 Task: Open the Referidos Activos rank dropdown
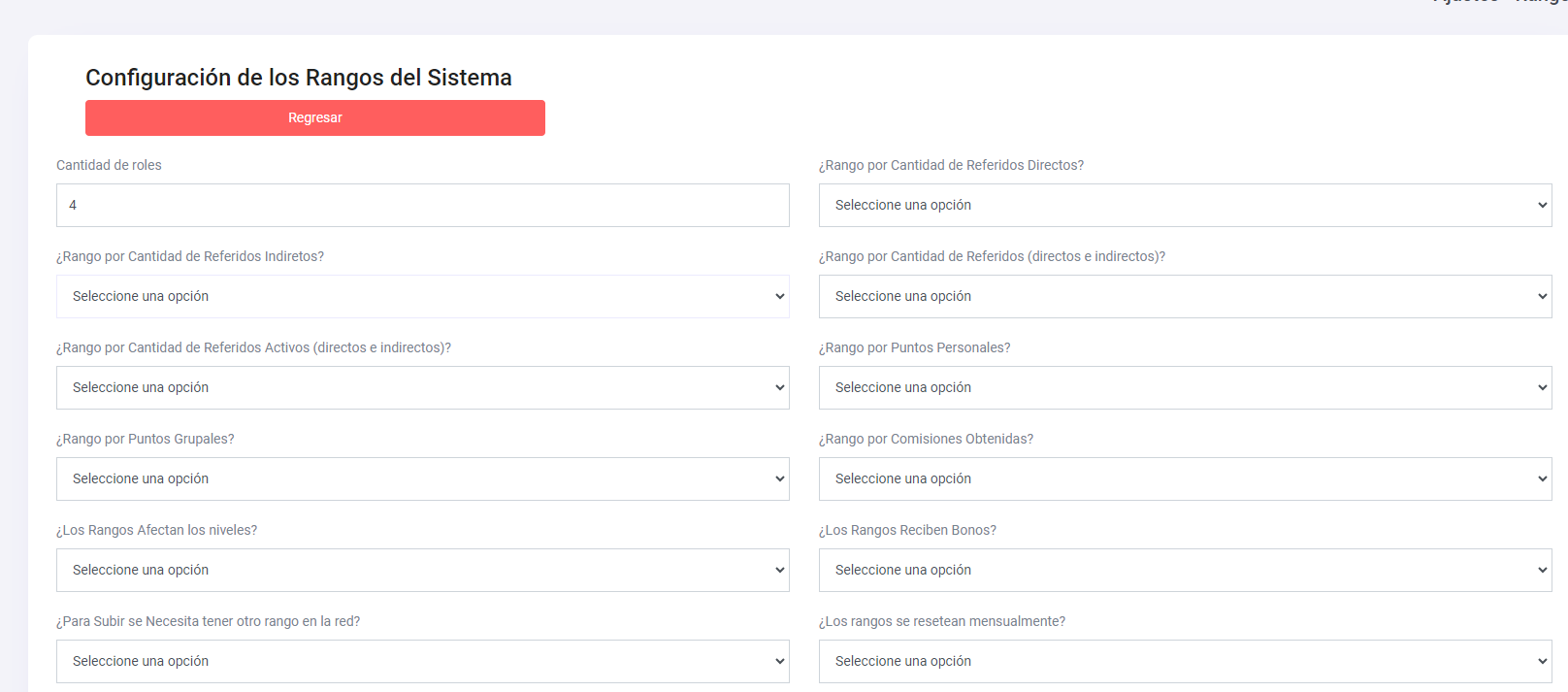422,387
